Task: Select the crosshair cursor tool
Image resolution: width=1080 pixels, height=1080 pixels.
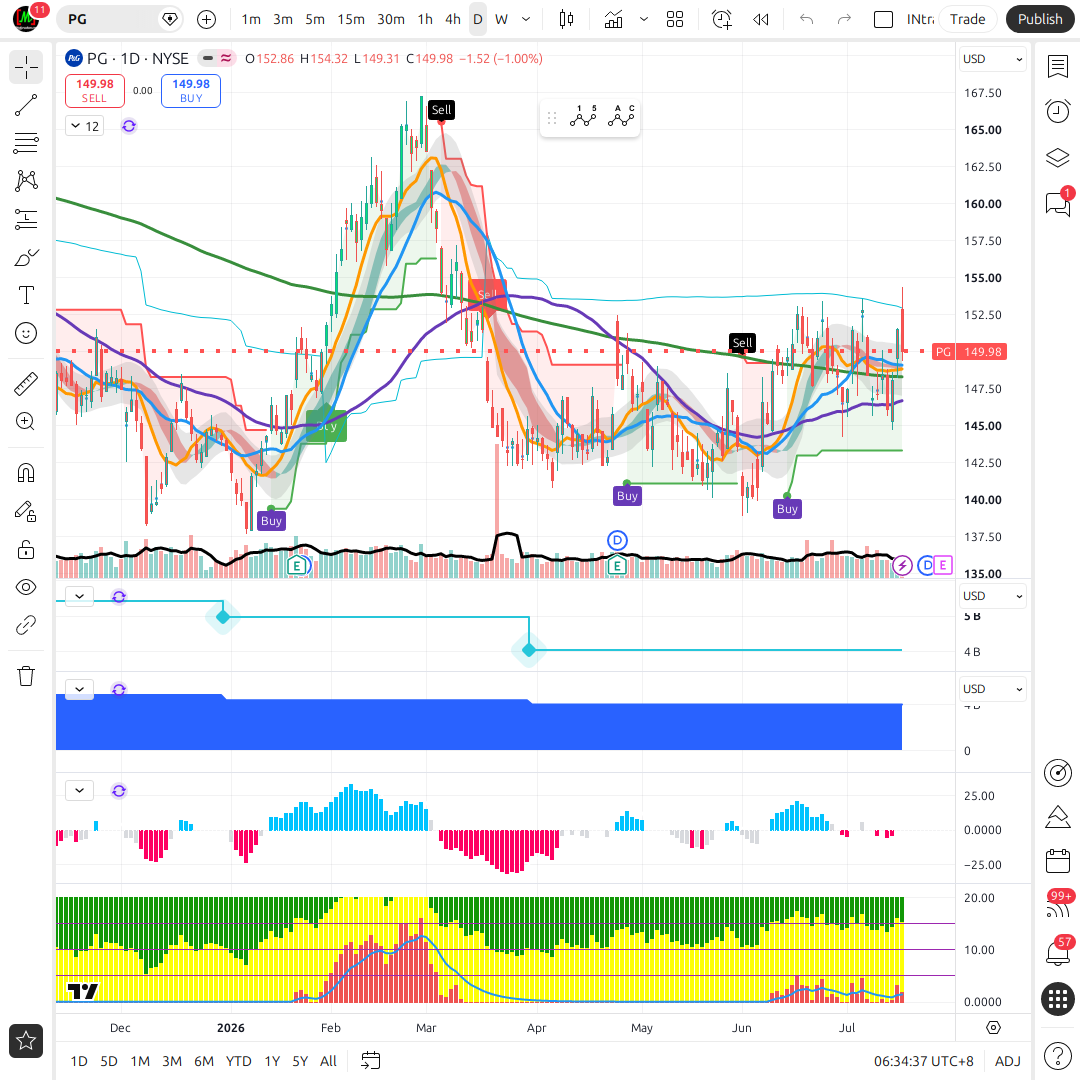Action: [26, 68]
